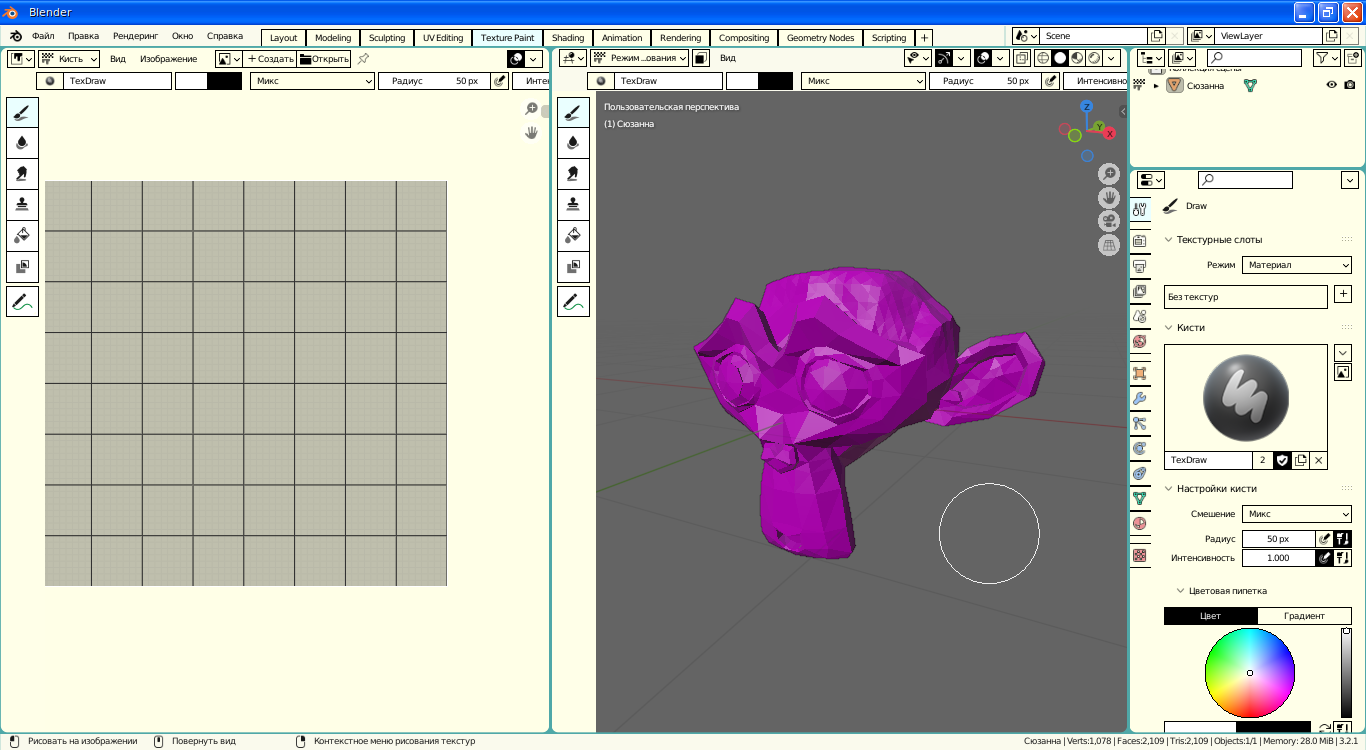The height and width of the screenshot is (750, 1366).
Task: Open the Смешение Микс dropdown in properties
Action: click(x=1297, y=514)
